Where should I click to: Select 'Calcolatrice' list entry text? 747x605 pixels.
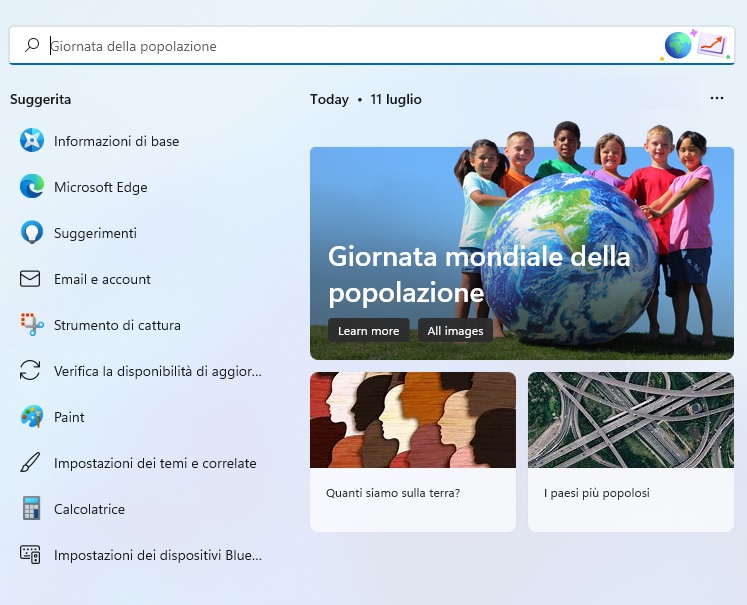(89, 509)
